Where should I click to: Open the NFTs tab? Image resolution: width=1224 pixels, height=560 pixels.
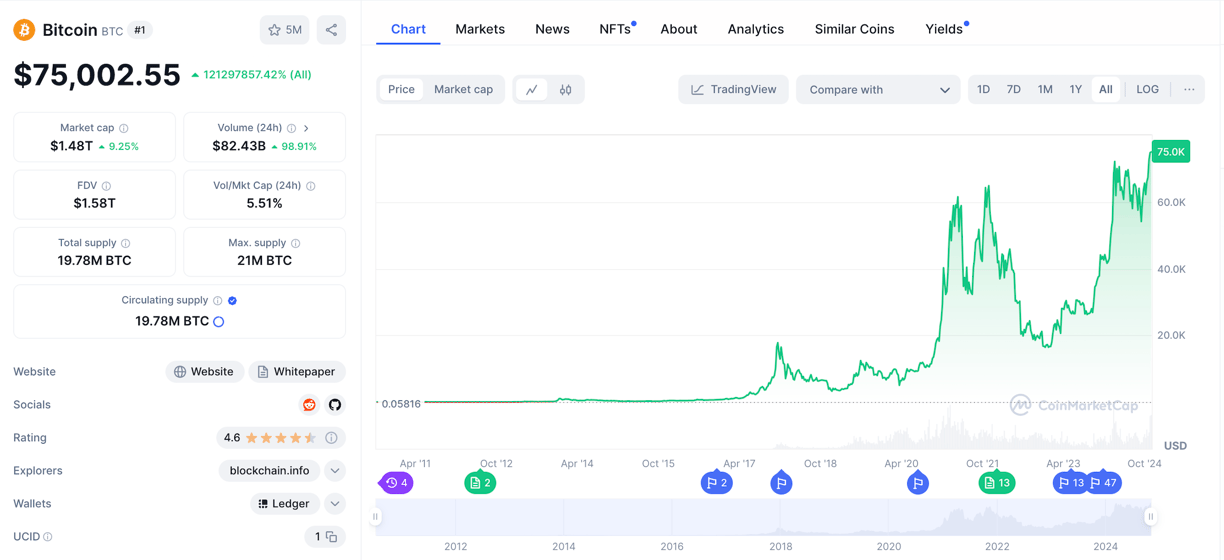click(616, 29)
